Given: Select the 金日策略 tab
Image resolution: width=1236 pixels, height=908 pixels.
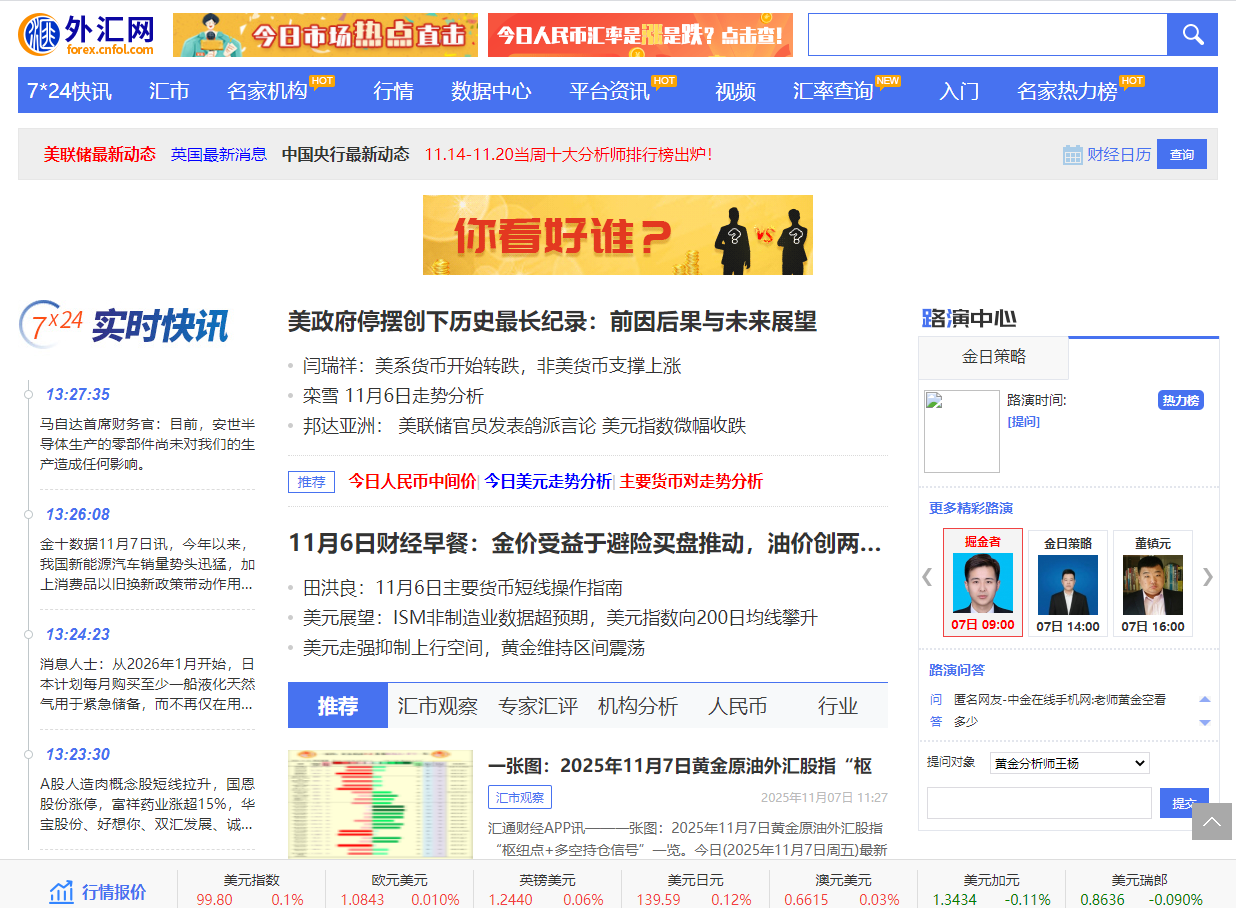Looking at the screenshot, I should tap(993, 357).
